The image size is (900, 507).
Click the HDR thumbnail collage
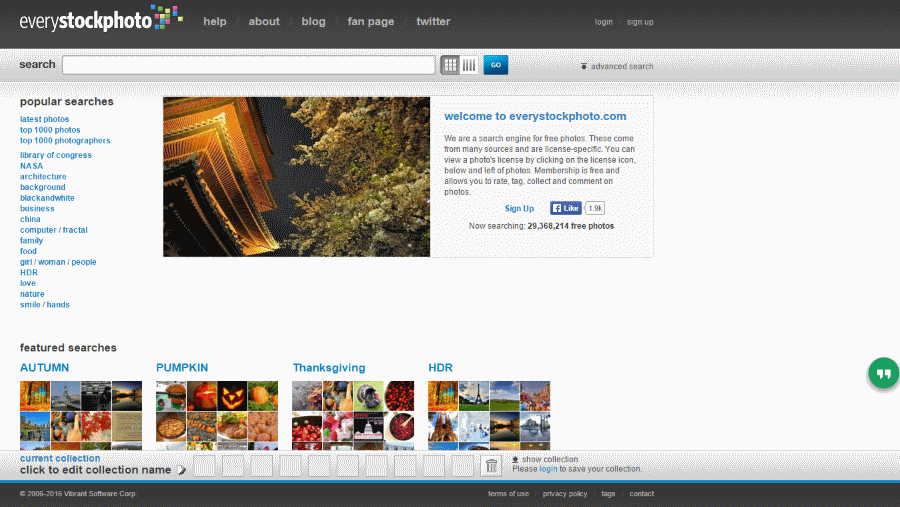pyautogui.click(x=489, y=415)
